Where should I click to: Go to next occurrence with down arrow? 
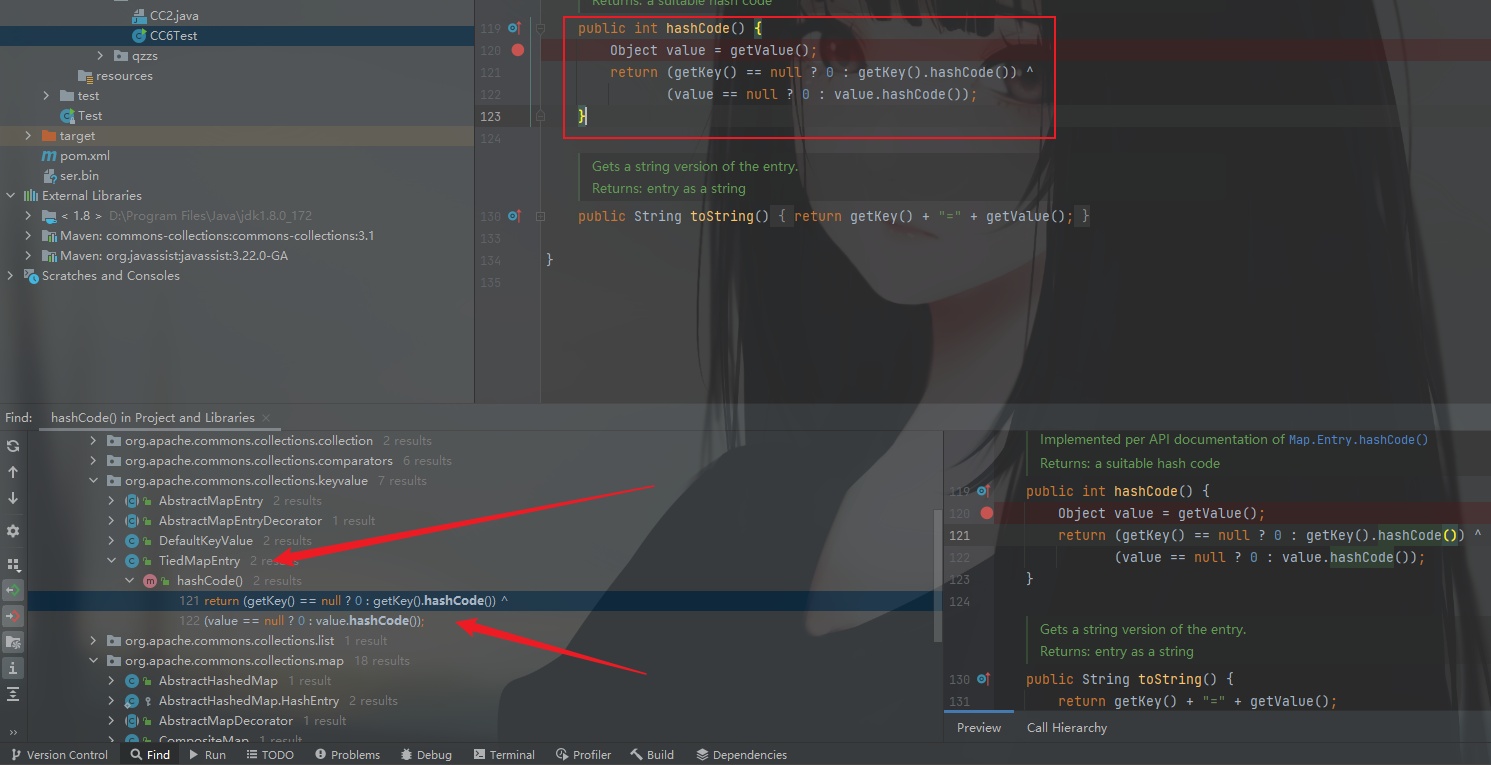(13, 498)
